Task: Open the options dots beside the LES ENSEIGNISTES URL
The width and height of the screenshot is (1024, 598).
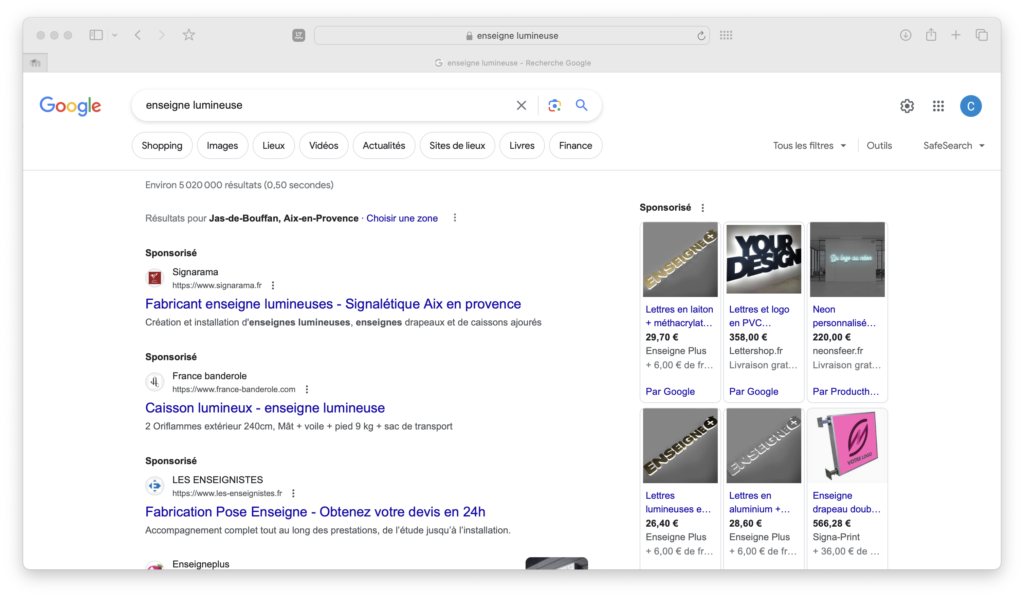Action: tap(293, 494)
